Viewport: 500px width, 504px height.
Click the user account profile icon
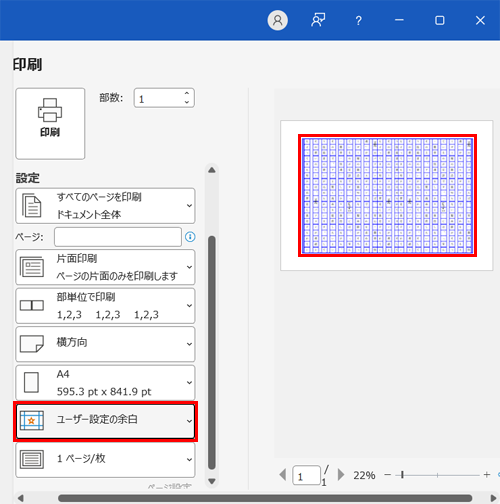pyautogui.click(x=278, y=20)
